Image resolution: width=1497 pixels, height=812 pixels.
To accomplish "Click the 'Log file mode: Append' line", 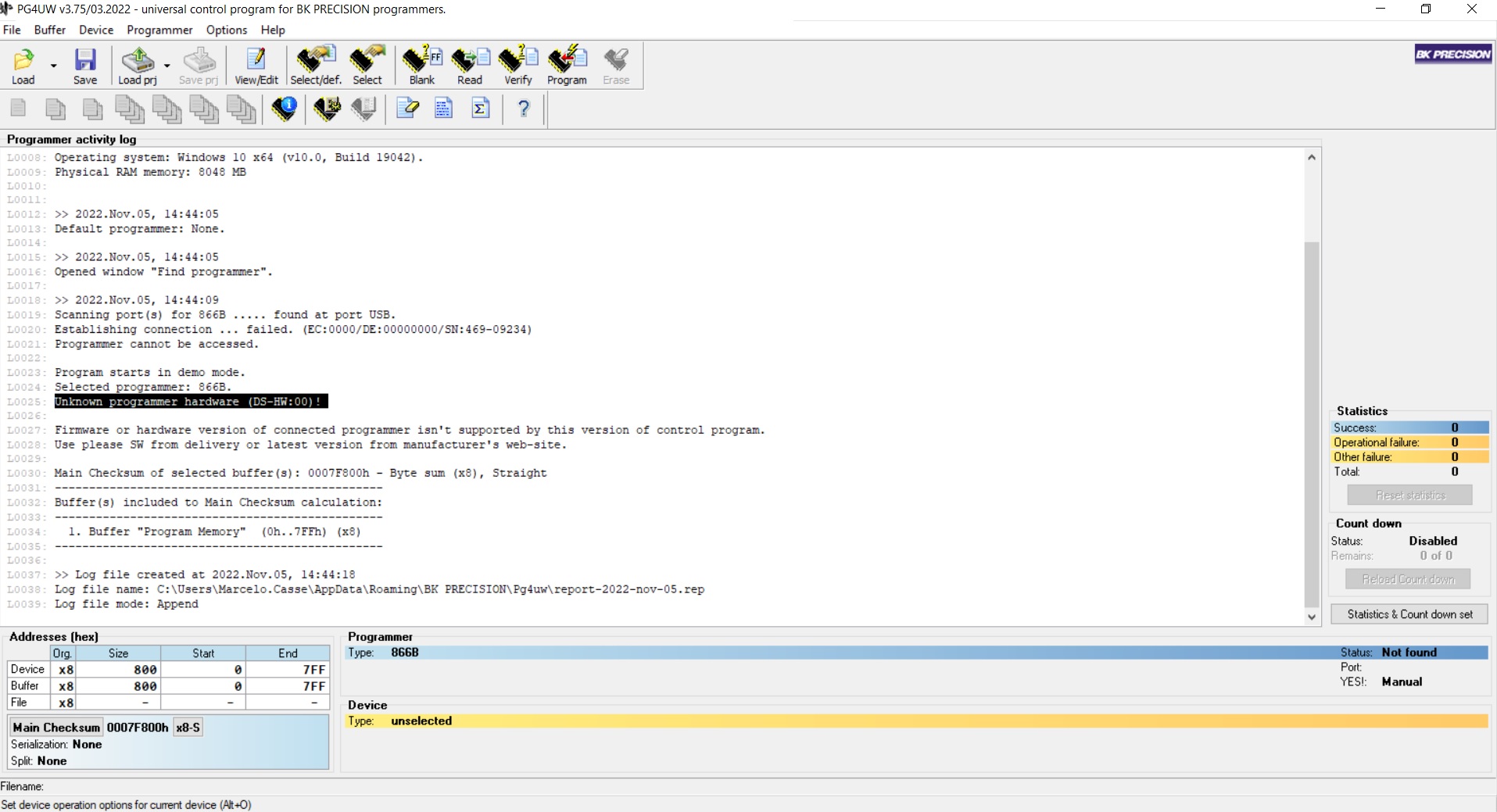I will tap(127, 604).
